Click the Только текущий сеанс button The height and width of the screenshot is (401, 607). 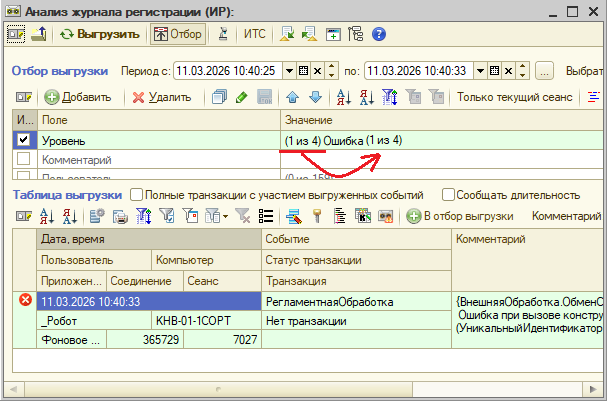(x=514, y=97)
